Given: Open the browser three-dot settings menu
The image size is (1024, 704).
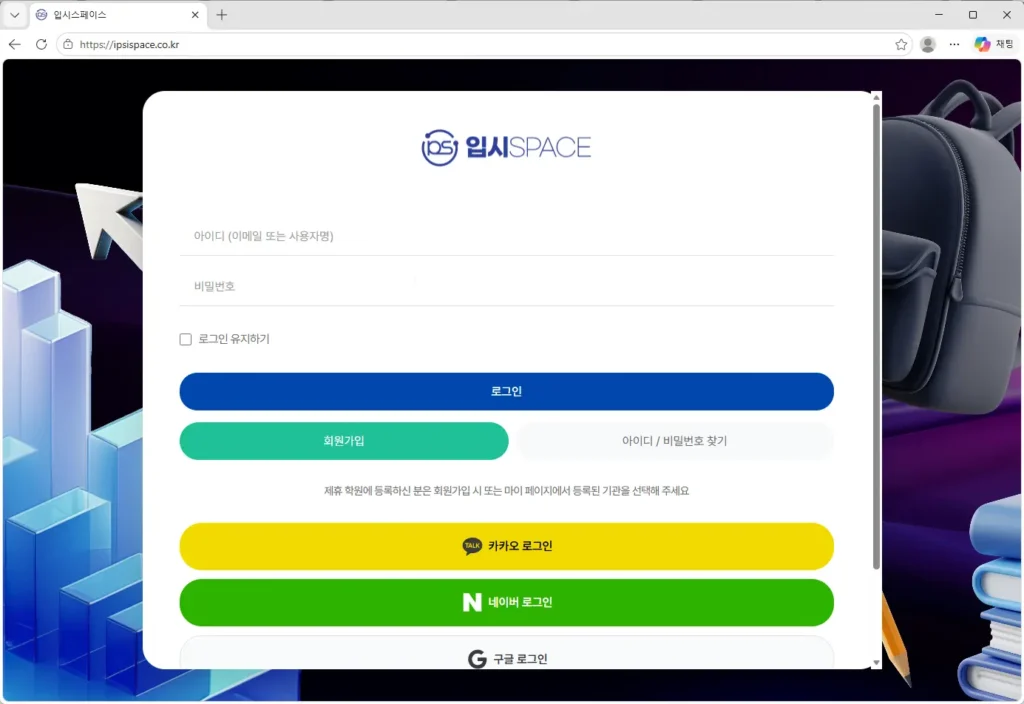Looking at the screenshot, I should 954,44.
